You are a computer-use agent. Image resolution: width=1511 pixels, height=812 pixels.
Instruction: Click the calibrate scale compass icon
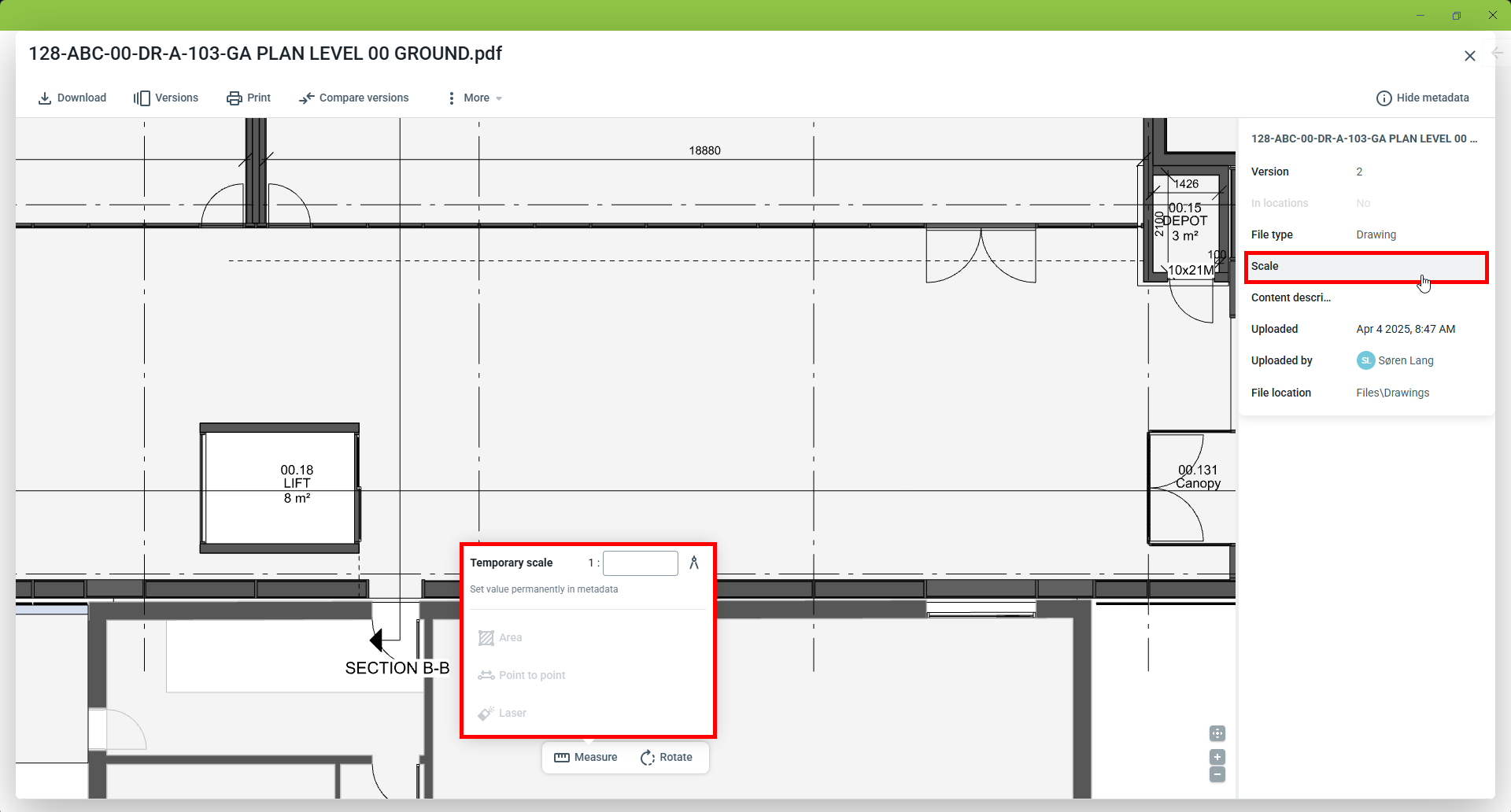tap(694, 563)
